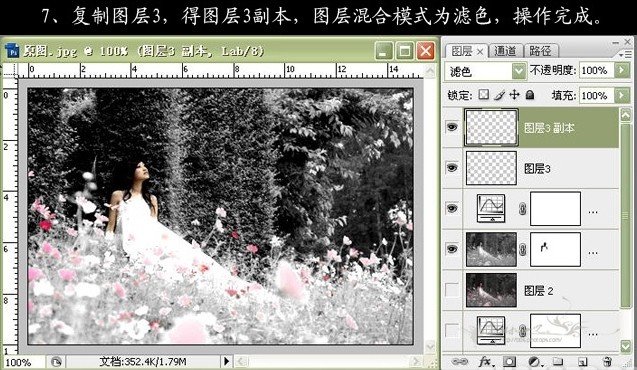Switch to the 通道 channels tab
Viewport: 637px width, 370px height.
(505, 51)
